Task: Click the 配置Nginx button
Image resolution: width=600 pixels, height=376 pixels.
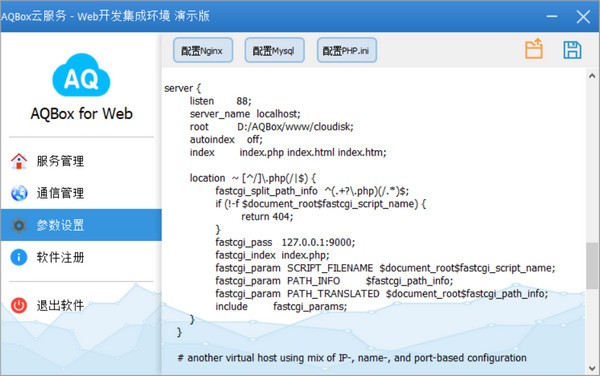Action: 203,50
